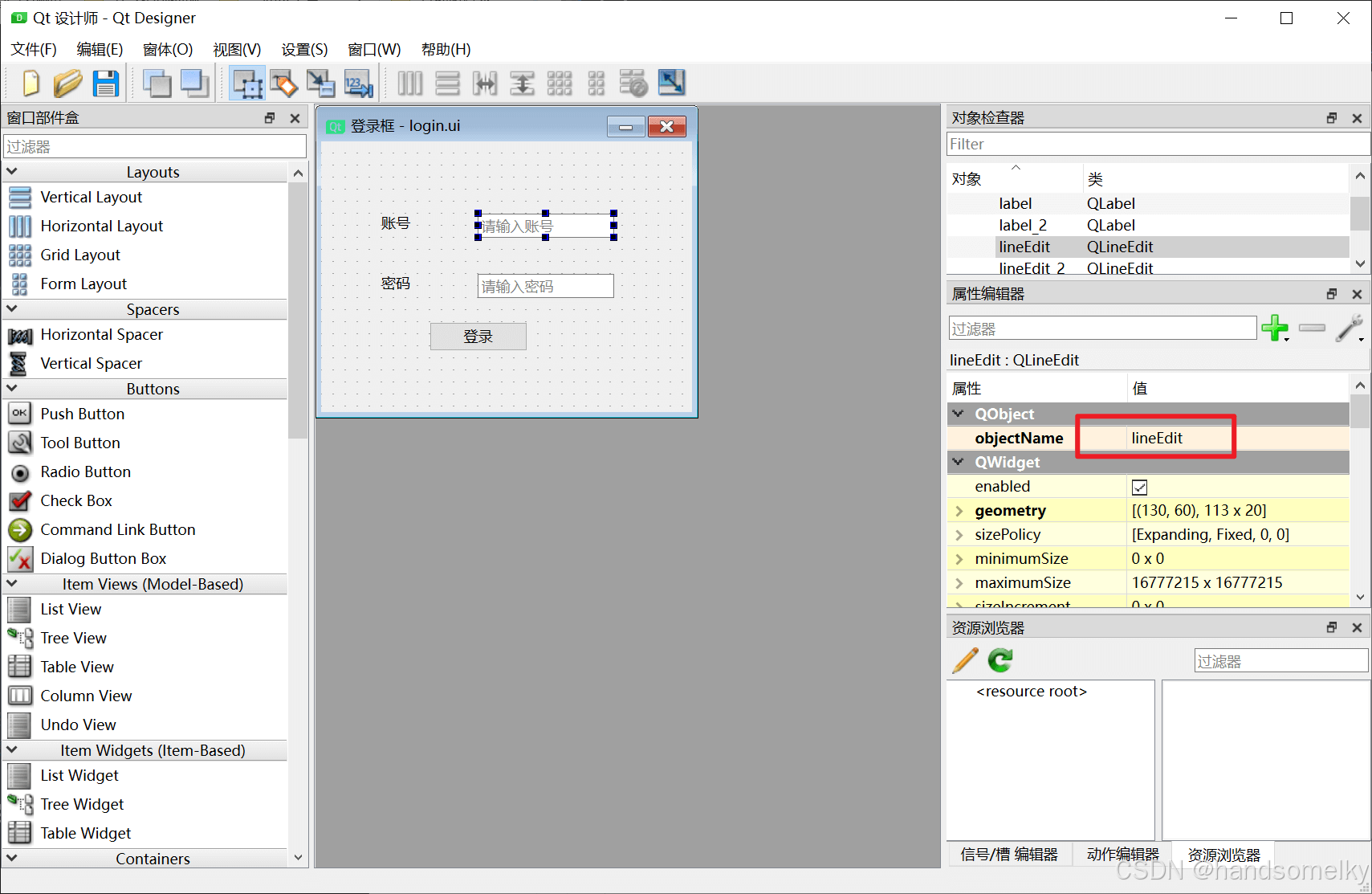Viewport: 1372px width, 894px height.
Task: Switch to the 信号/槽 编辑器 tab
Action: (1009, 854)
